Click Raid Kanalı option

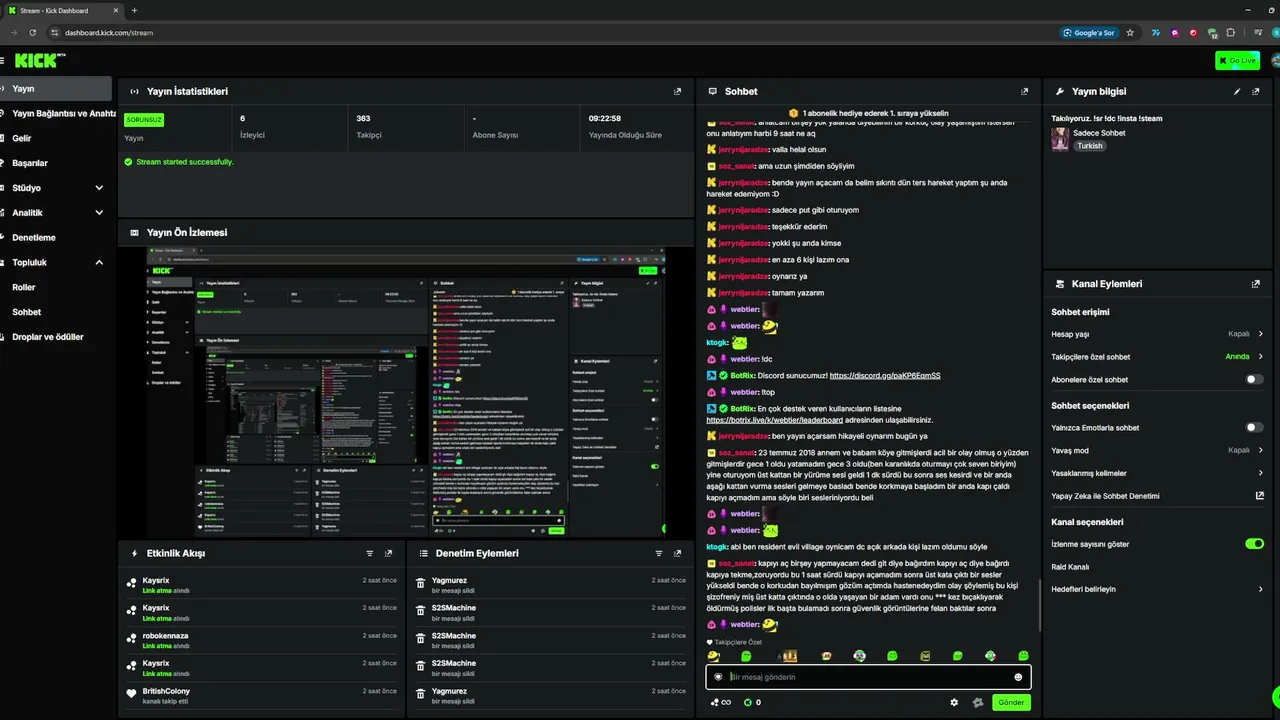[1070, 567]
